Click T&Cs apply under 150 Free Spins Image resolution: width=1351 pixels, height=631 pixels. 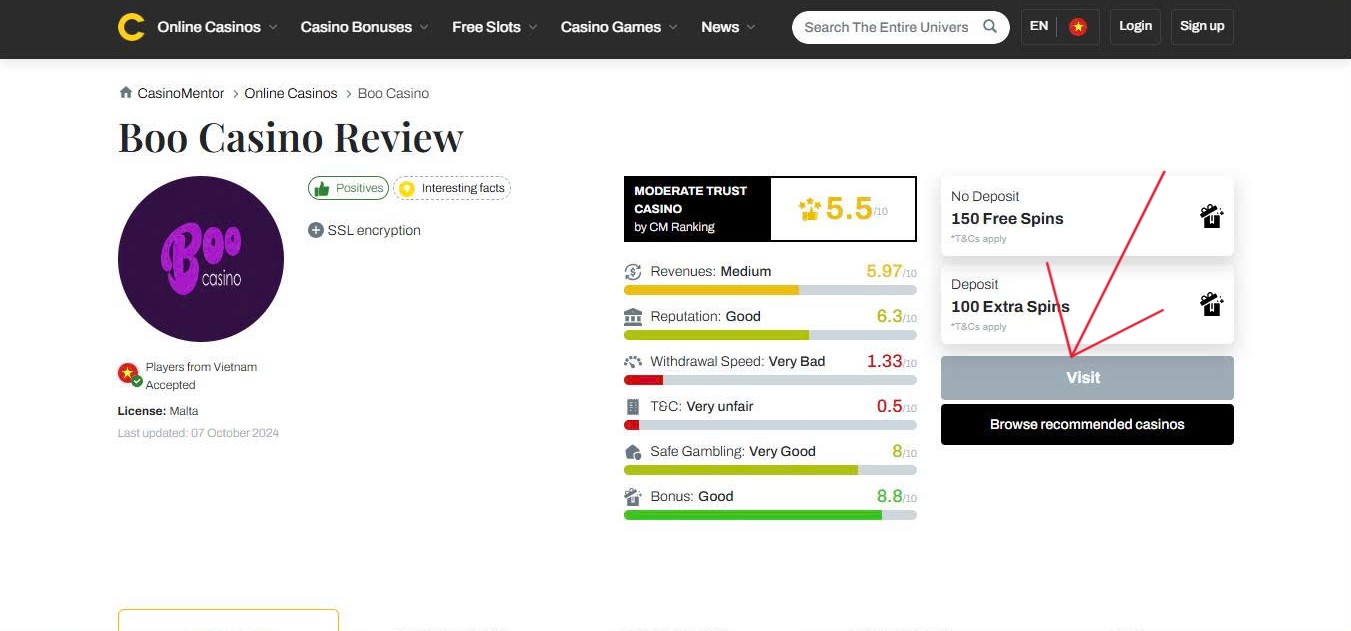[x=979, y=239]
